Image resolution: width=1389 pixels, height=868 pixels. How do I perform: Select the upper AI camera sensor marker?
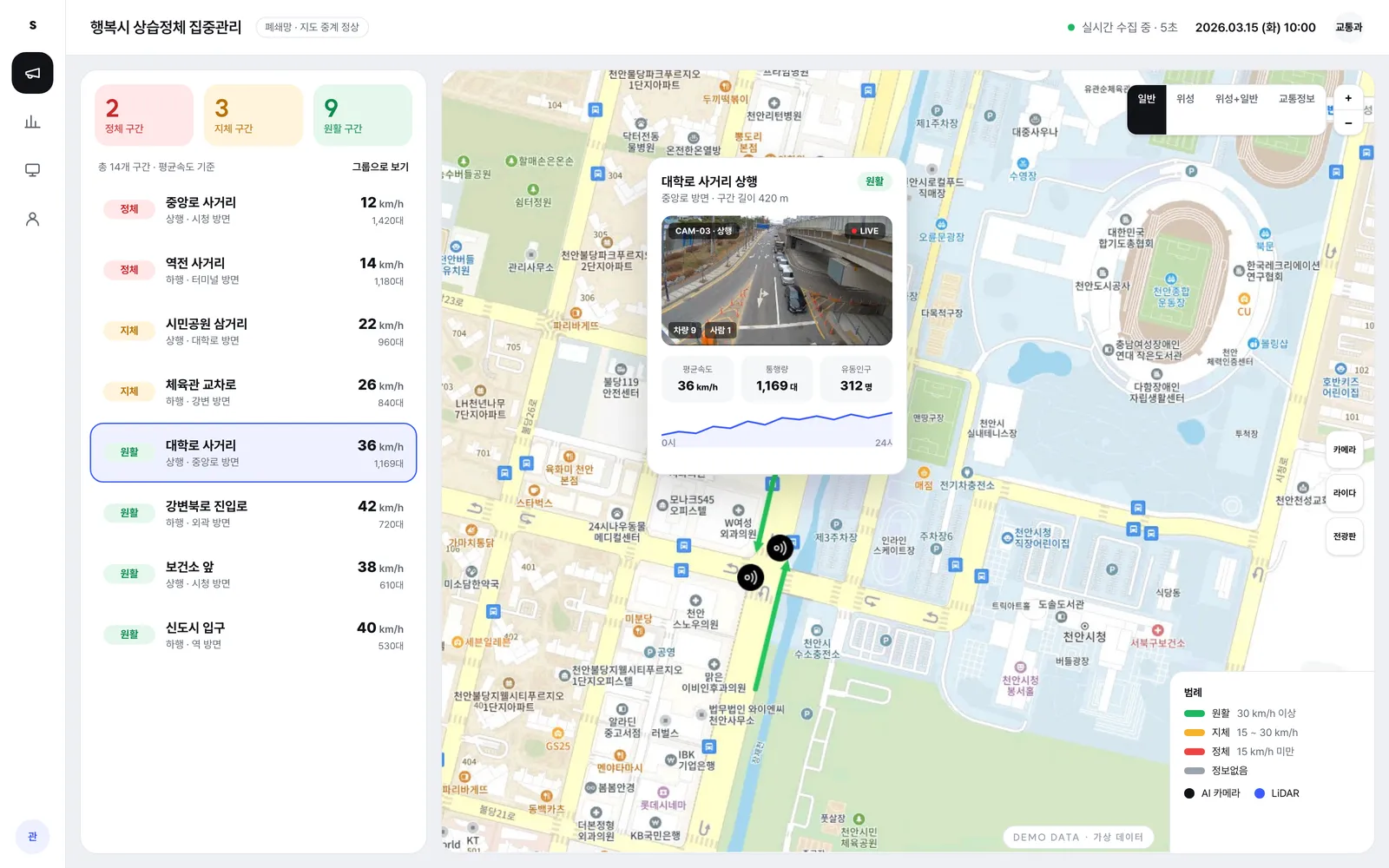click(780, 548)
